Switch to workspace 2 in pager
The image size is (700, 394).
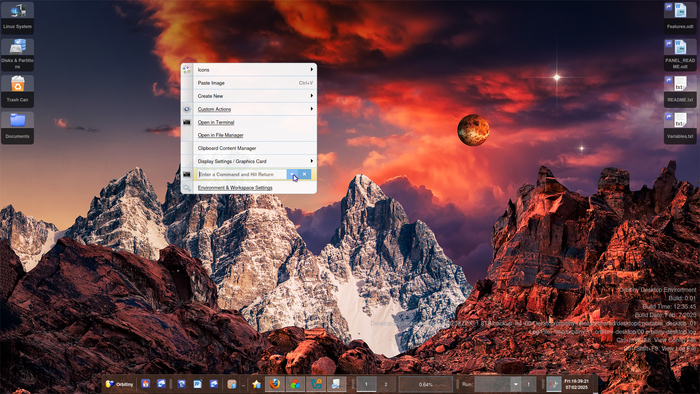pos(386,384)
